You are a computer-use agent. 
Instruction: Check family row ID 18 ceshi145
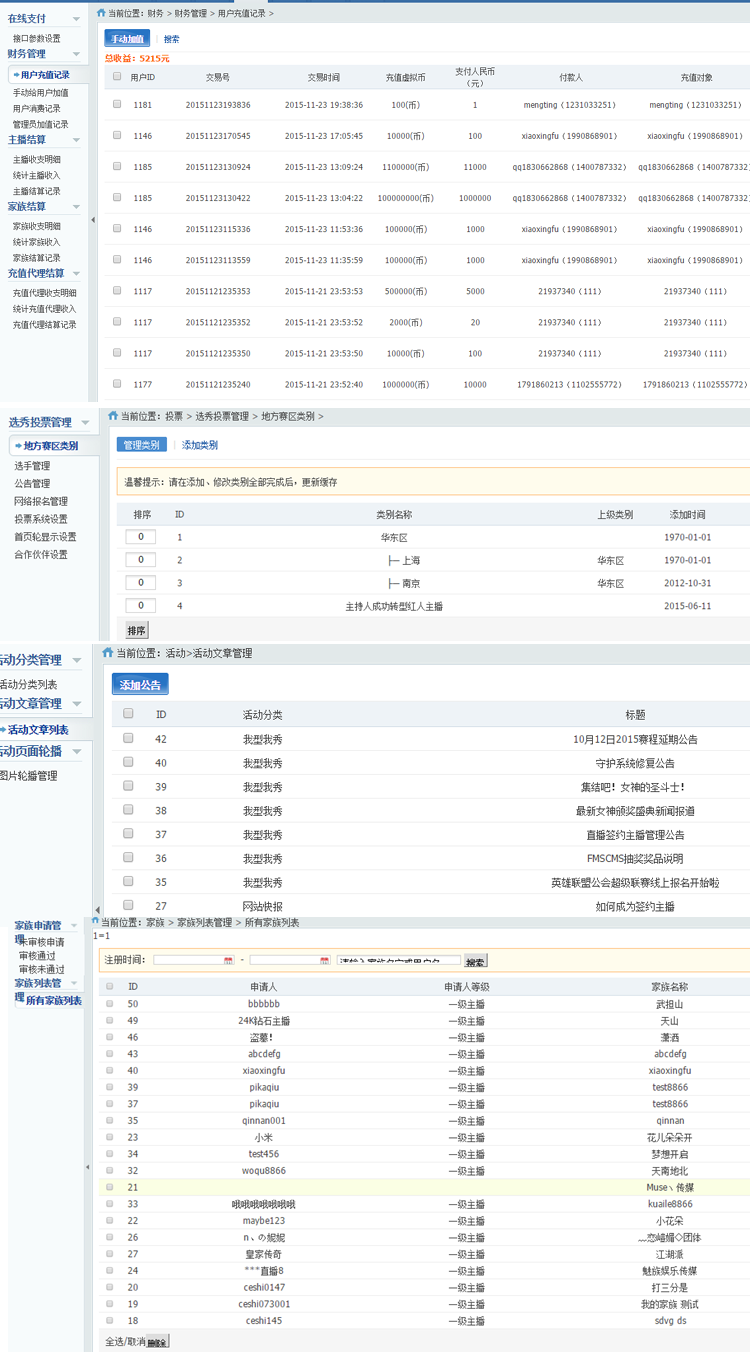pos(110,1320)
